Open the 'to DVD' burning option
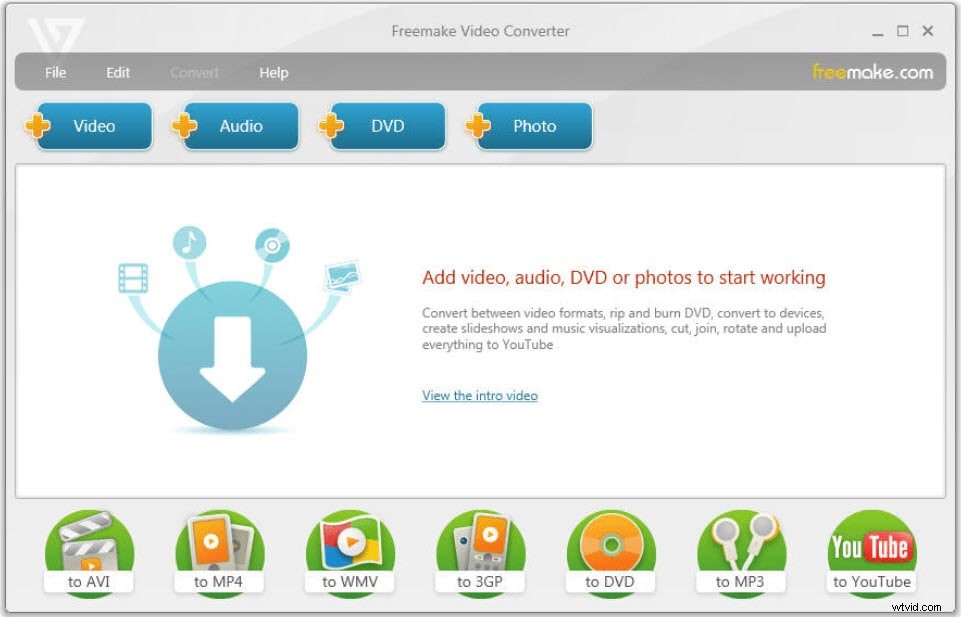 tap(611, 550)
